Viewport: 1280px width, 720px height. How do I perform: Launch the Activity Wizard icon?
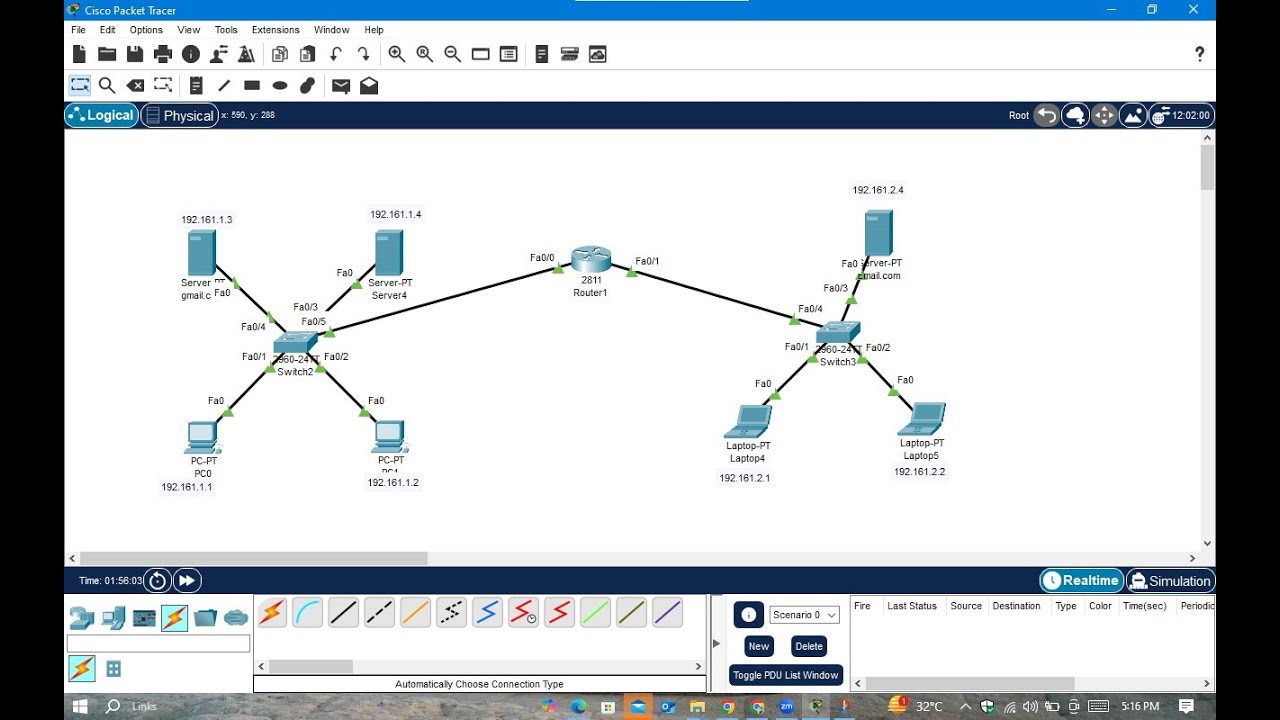click(x=218, y=54)
